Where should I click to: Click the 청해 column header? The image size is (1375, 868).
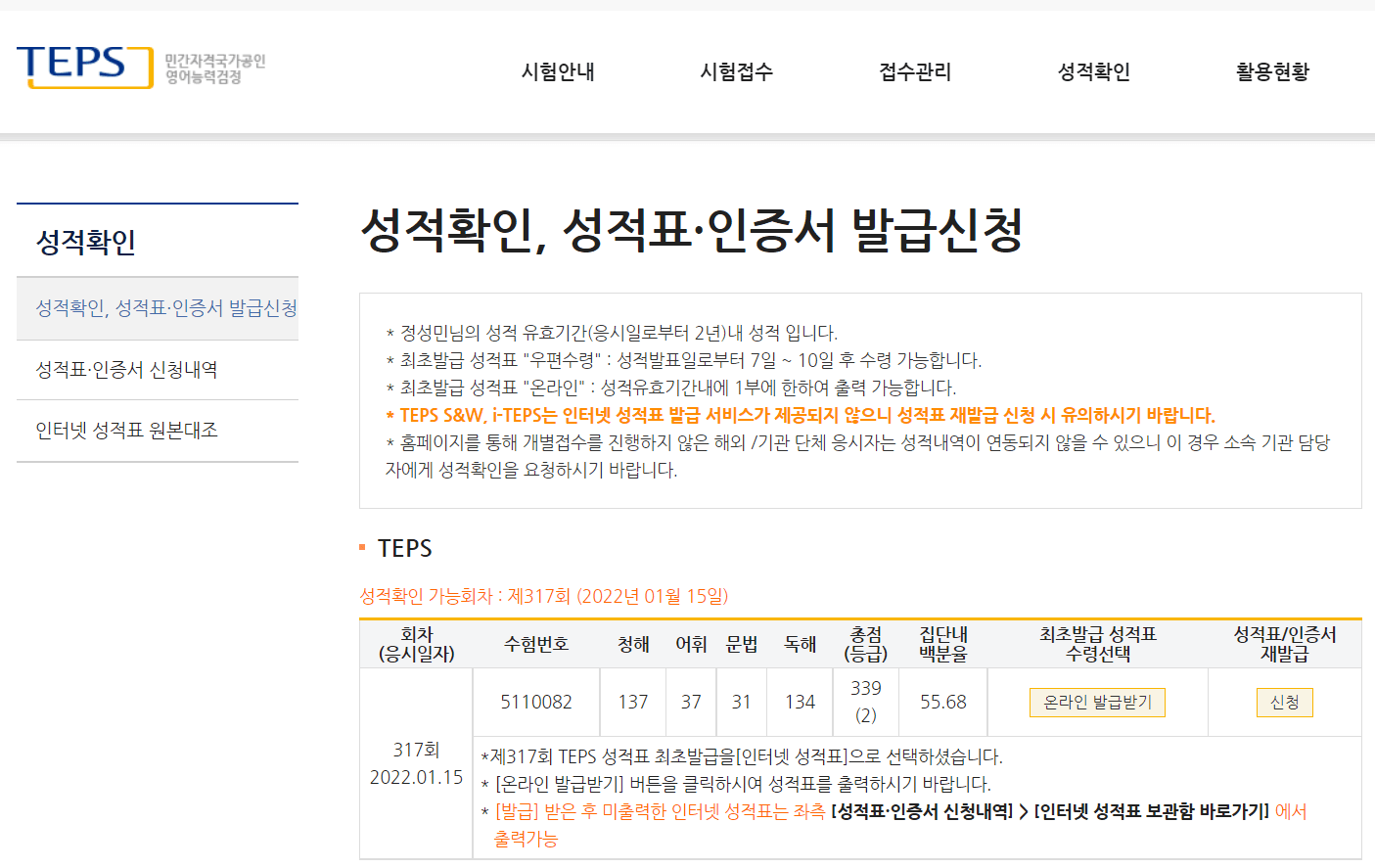click(633, 644)
